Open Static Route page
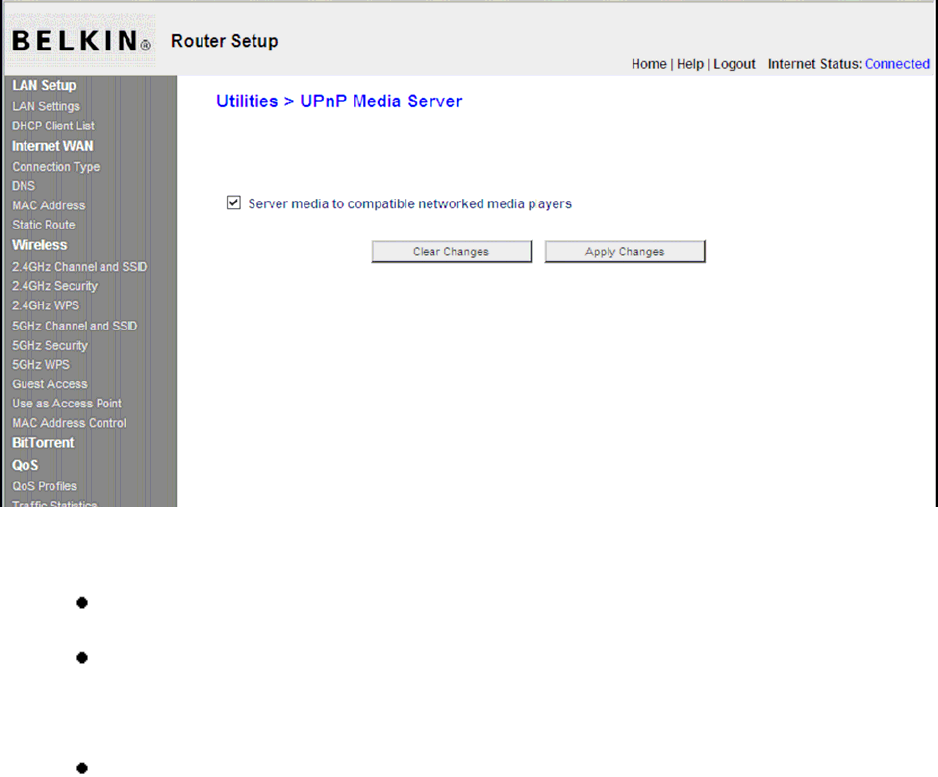The height and width of the screenshot is (777, 938). [x=44, y=225]
